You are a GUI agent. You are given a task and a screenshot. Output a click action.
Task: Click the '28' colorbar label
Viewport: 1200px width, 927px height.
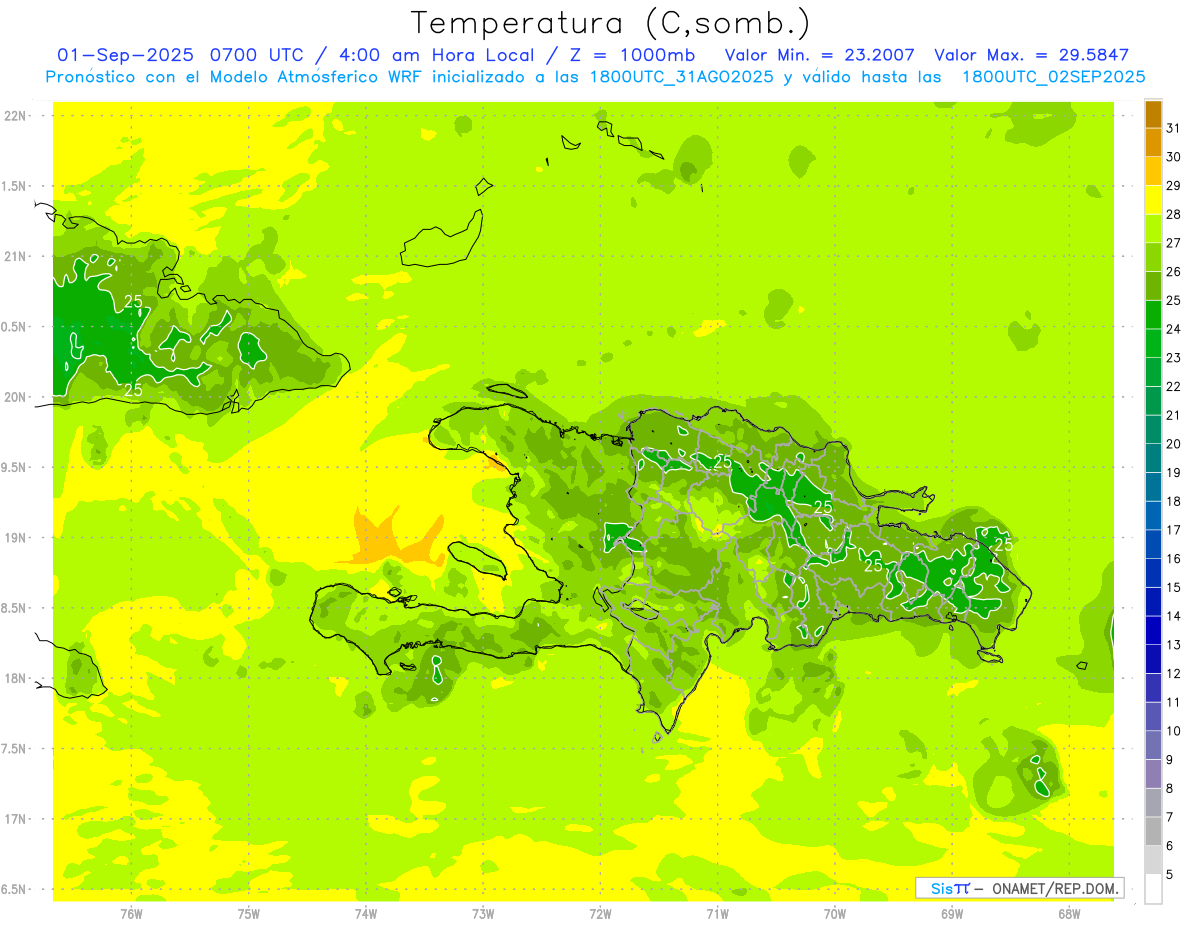pos(1174,214)
